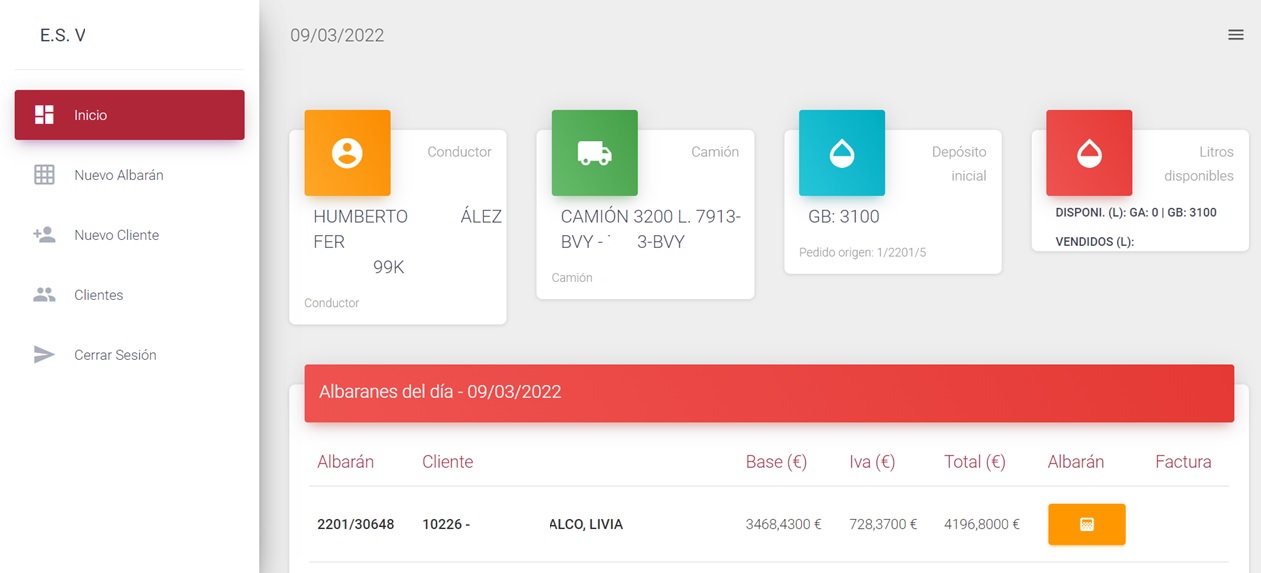Viewport: 1261px width, 573px height.
Task: Open the Nuevo Albarán menu item
Action: (x=118, y=175)
